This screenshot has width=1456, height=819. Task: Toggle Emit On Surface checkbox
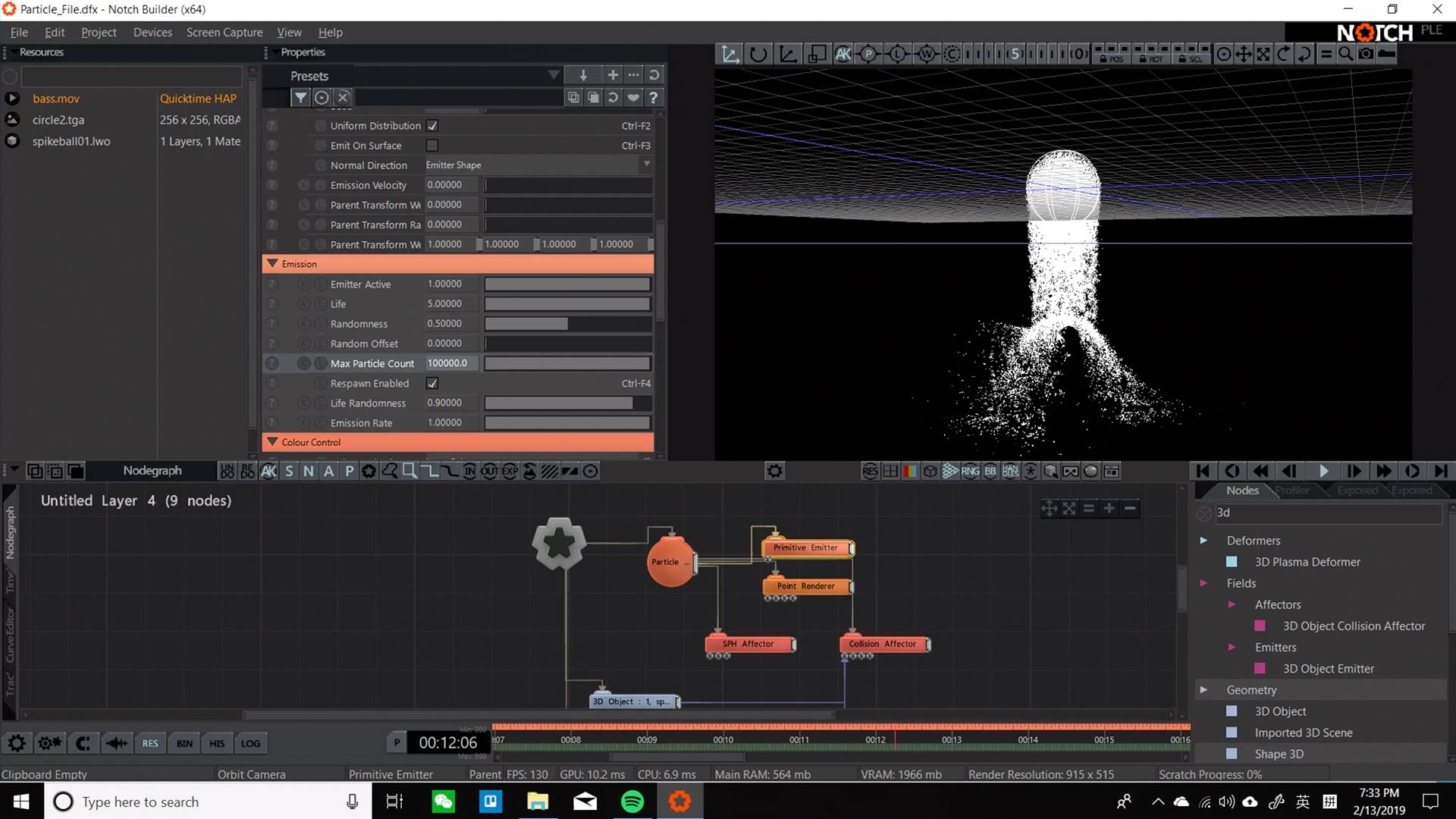click(x=432, y=146)
